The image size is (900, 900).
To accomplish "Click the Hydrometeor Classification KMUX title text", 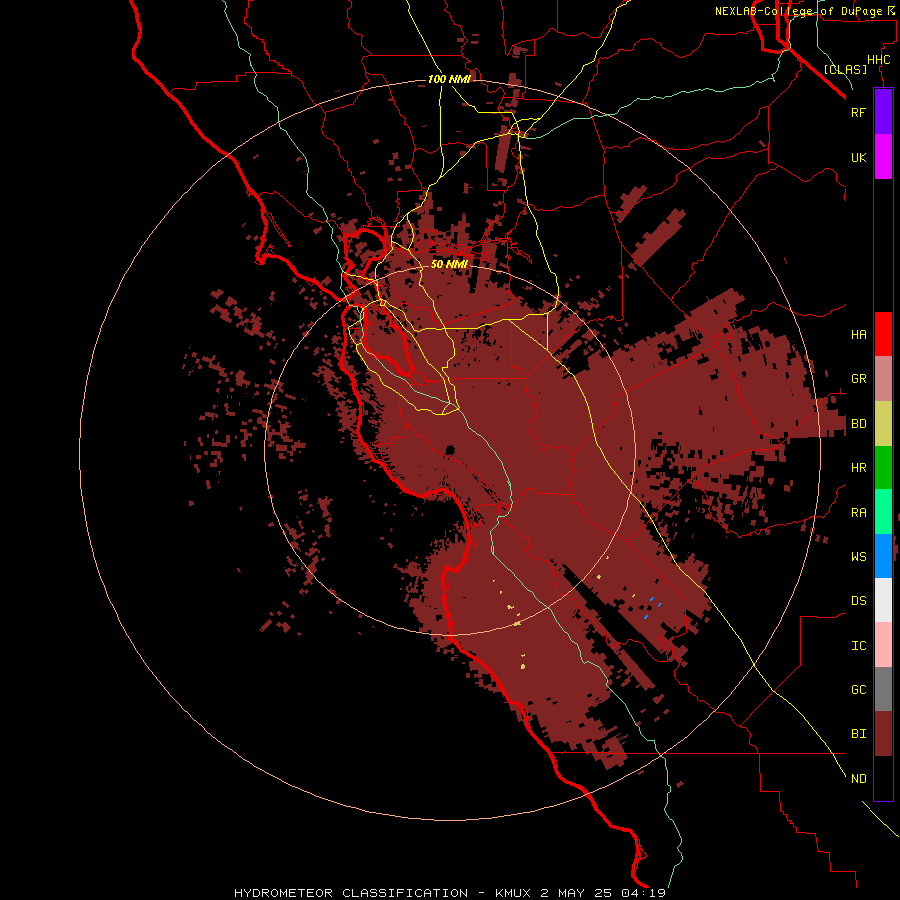I will coord(450,893).
